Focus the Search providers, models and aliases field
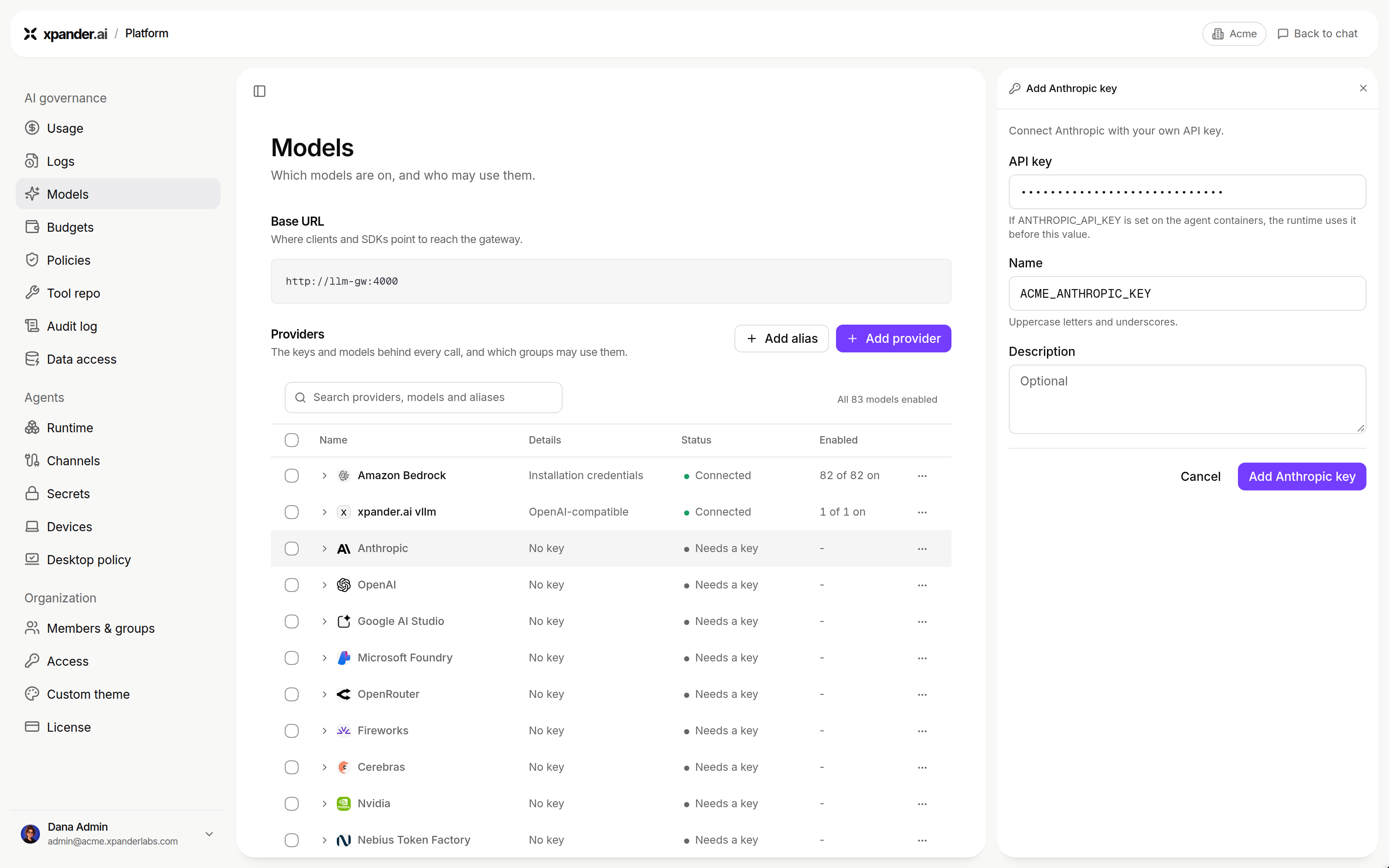The image size is (1389, 868). pyautogui.click(x=423, y=397)
